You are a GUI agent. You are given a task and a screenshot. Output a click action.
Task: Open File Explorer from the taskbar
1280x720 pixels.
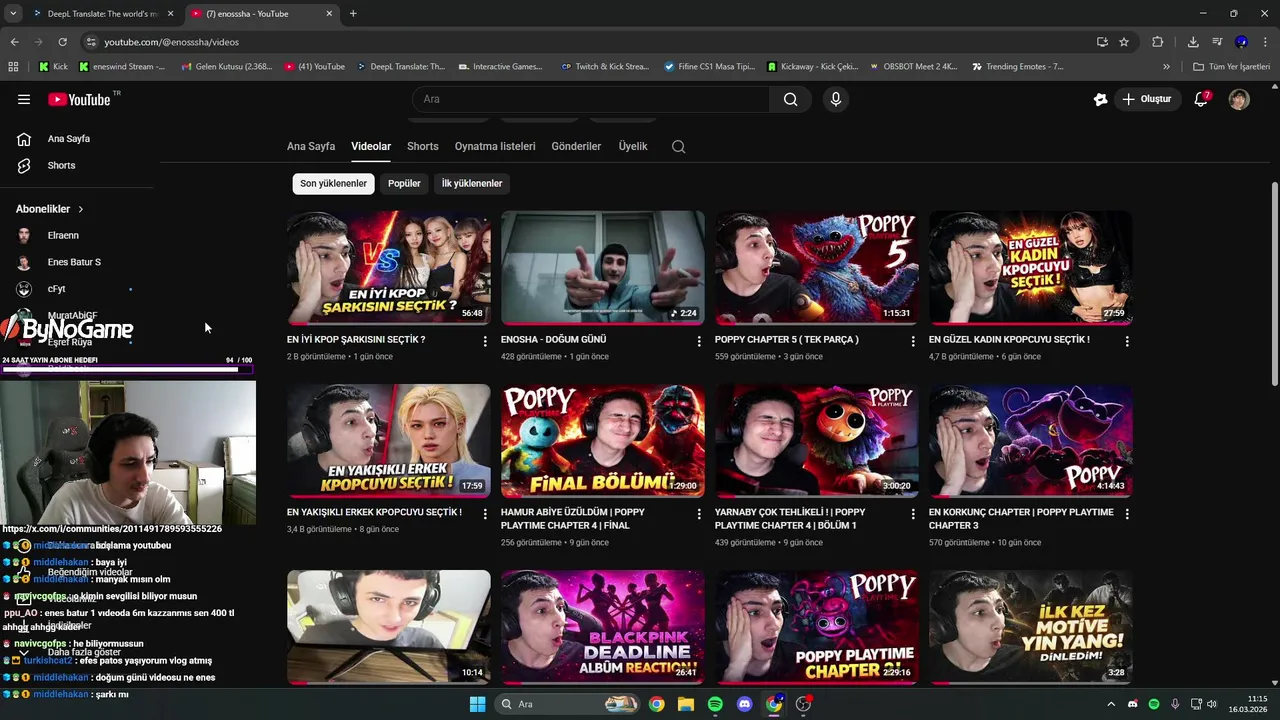click(x=686, y=704)
